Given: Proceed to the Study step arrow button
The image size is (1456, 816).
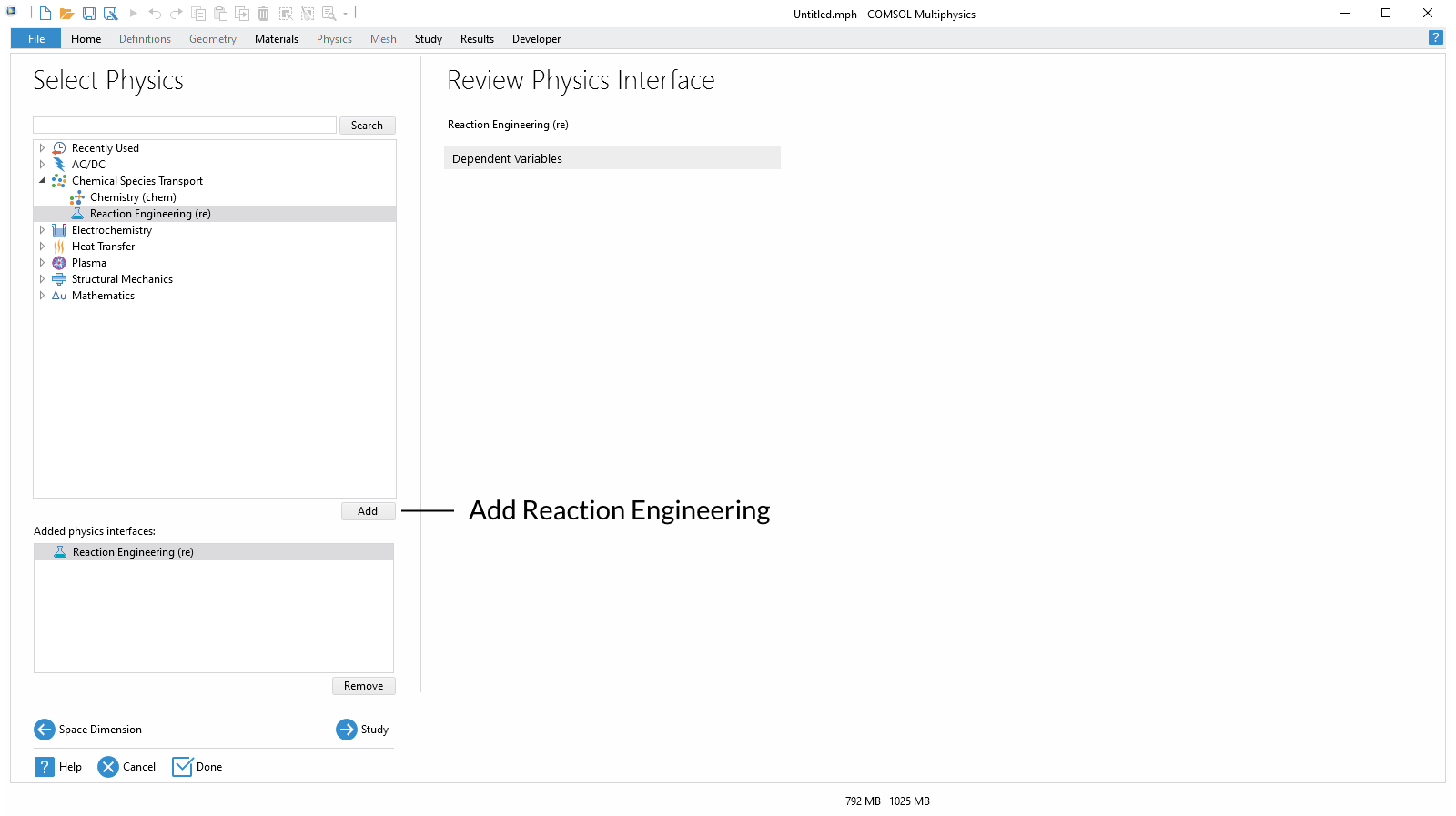Looking at the screenshot, I should [x=362, y=730].
